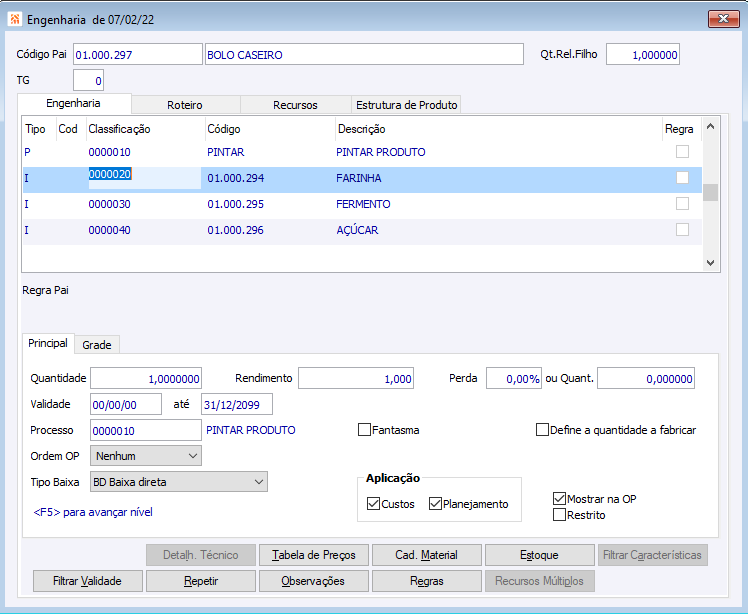
Task: Open the Estrutura de Produto tab
Action: click(406, 105)
